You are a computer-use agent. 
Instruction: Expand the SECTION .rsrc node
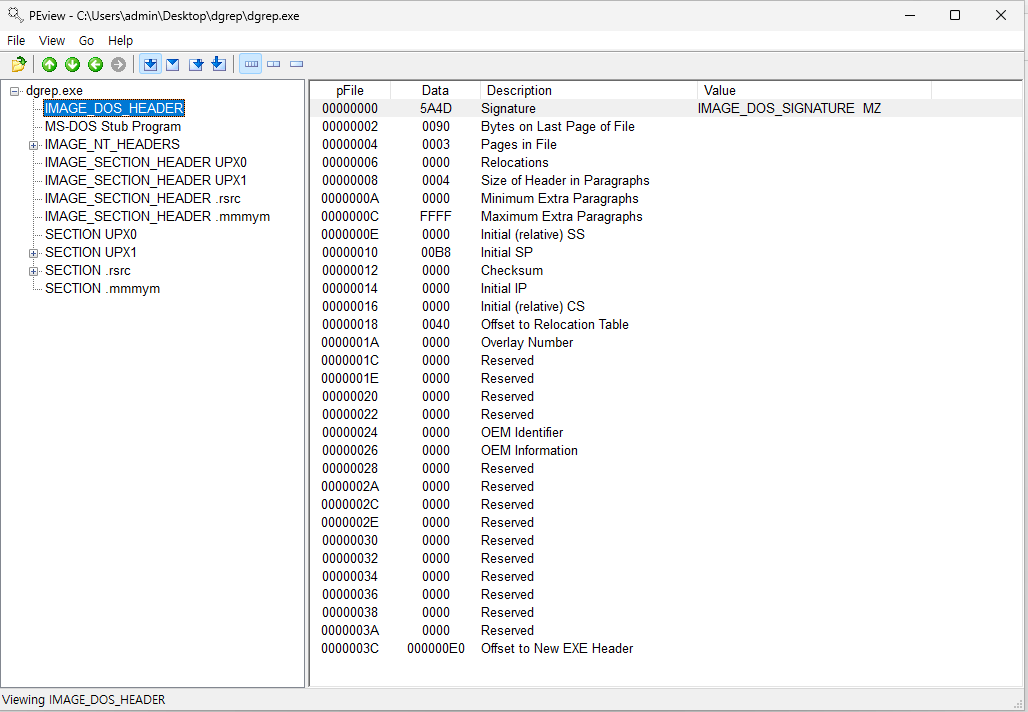(x=33, y=271)
